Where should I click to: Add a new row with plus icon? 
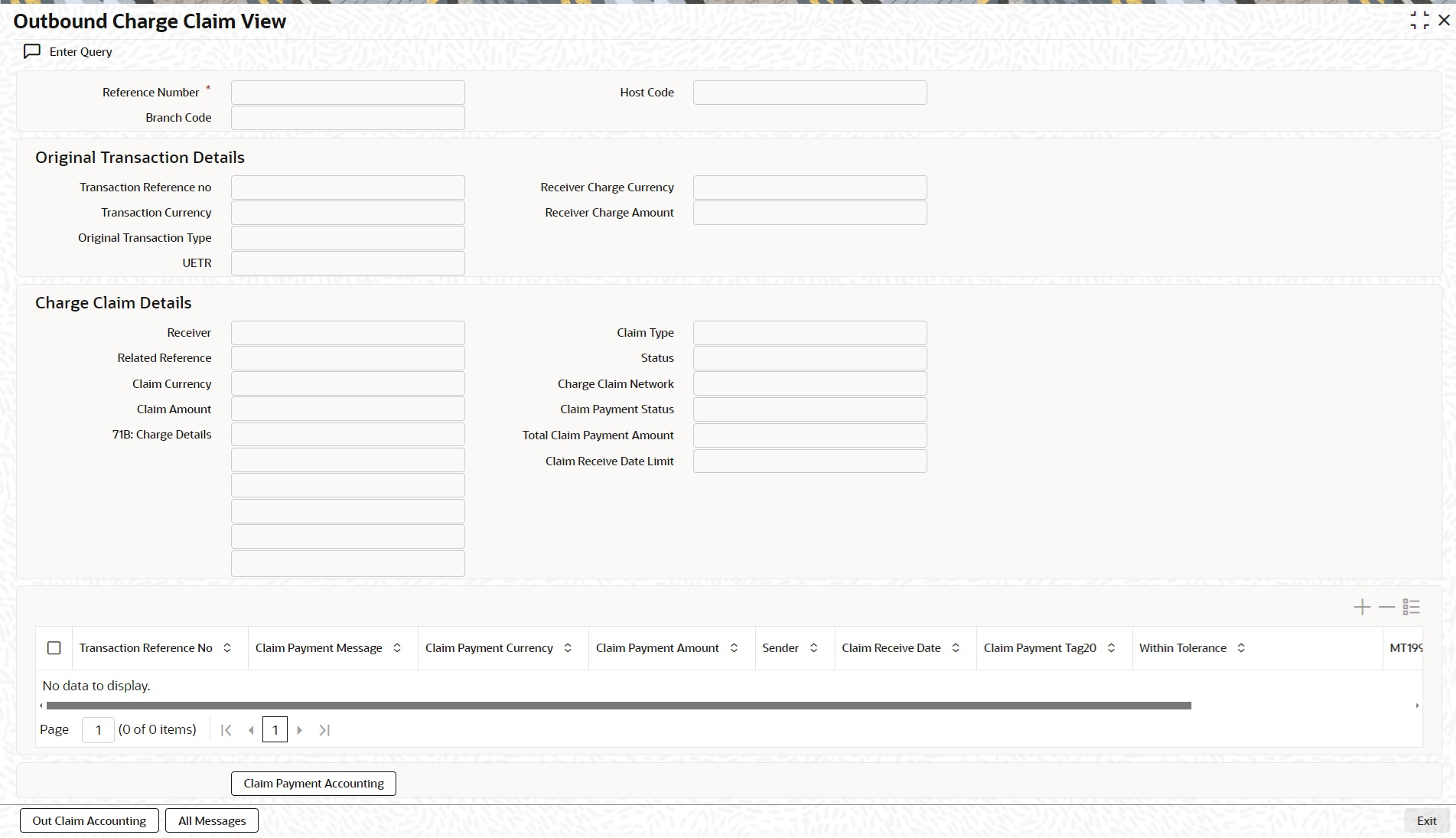pyautogui.click(x=1362, y=608)
